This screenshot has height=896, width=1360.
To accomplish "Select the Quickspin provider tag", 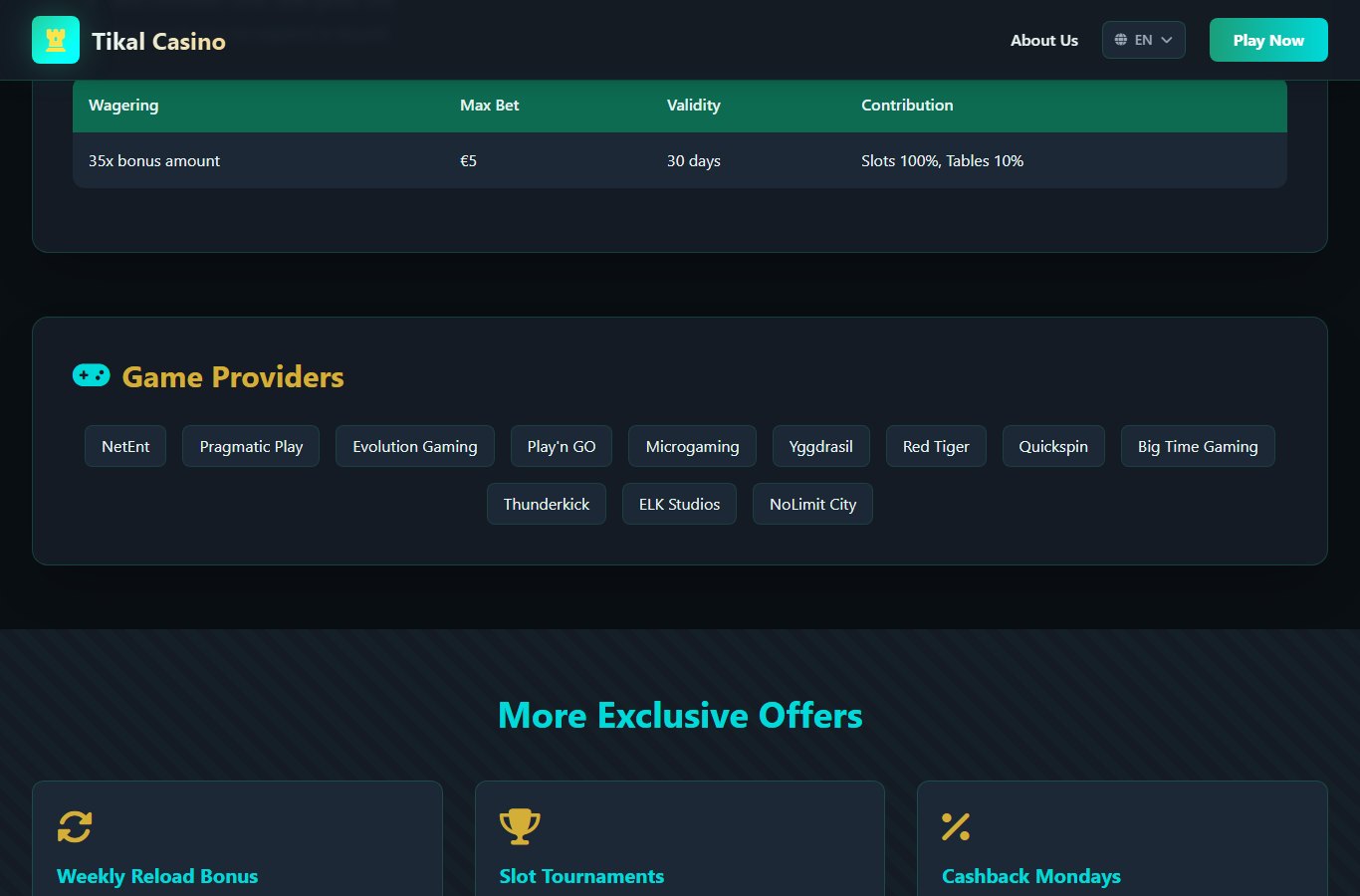I will pyautogui.click(x=1053, y=446).
